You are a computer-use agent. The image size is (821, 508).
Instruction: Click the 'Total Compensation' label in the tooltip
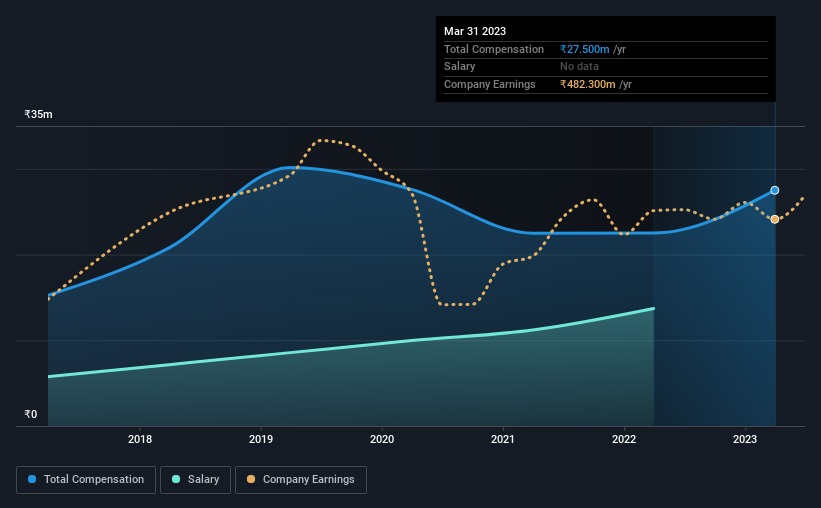point(494,49)
